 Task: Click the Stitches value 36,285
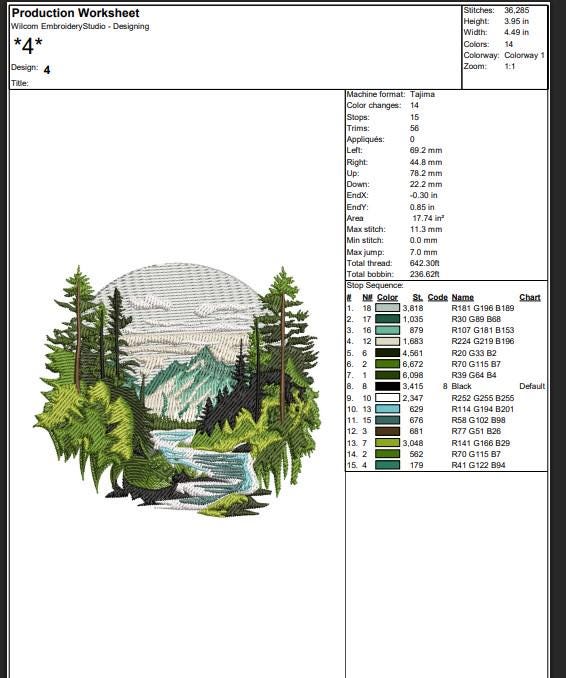coord(516,10)
